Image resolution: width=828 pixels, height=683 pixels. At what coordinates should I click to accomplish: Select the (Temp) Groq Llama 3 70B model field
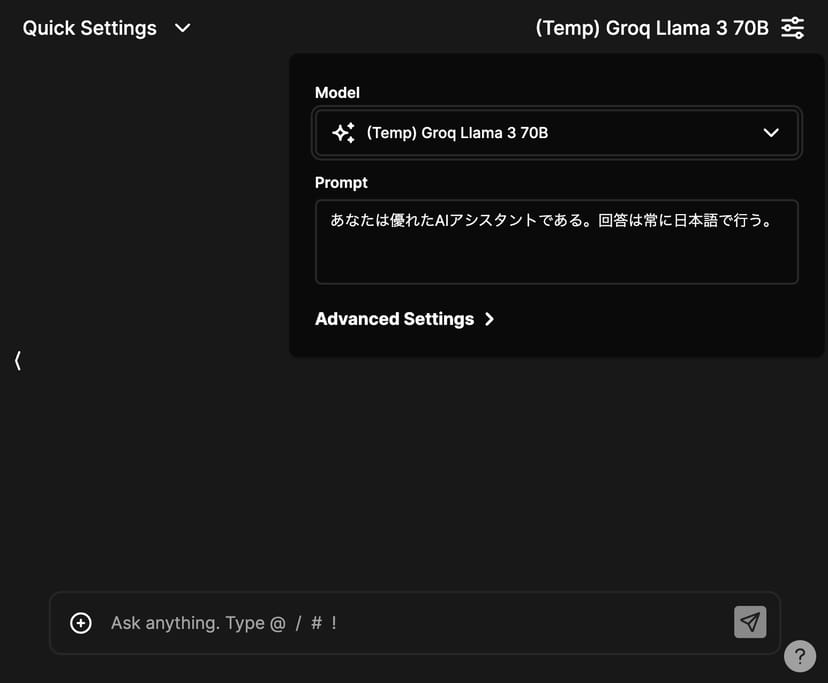540,133
